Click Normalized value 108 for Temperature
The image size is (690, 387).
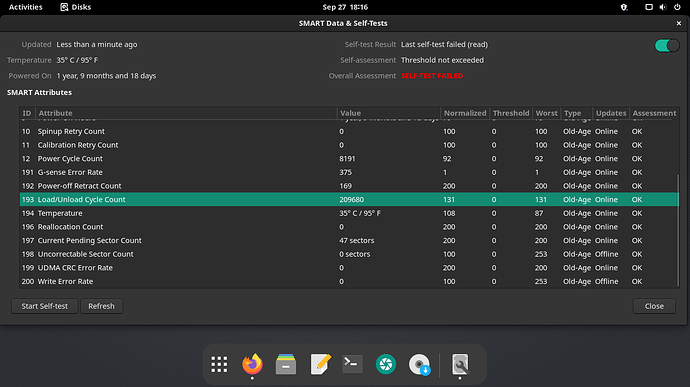(x=449, y=213)
